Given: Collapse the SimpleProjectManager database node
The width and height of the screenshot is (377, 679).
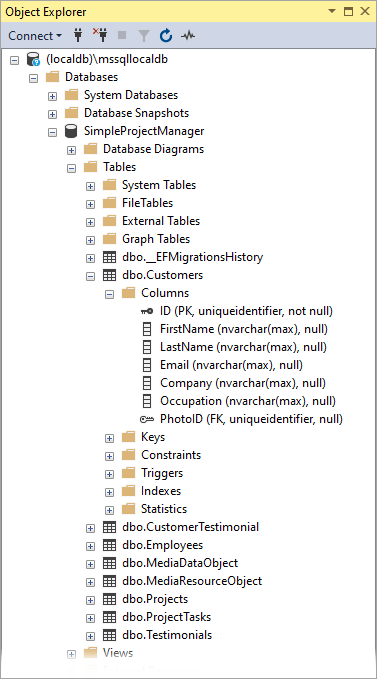Looking at the screenshot, I should [52, 132].
